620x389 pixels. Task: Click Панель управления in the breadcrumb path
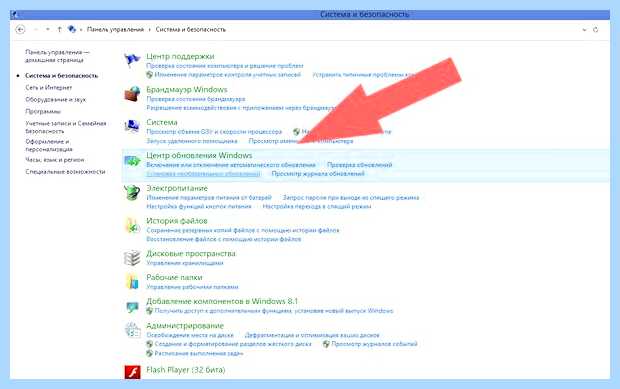115,30
